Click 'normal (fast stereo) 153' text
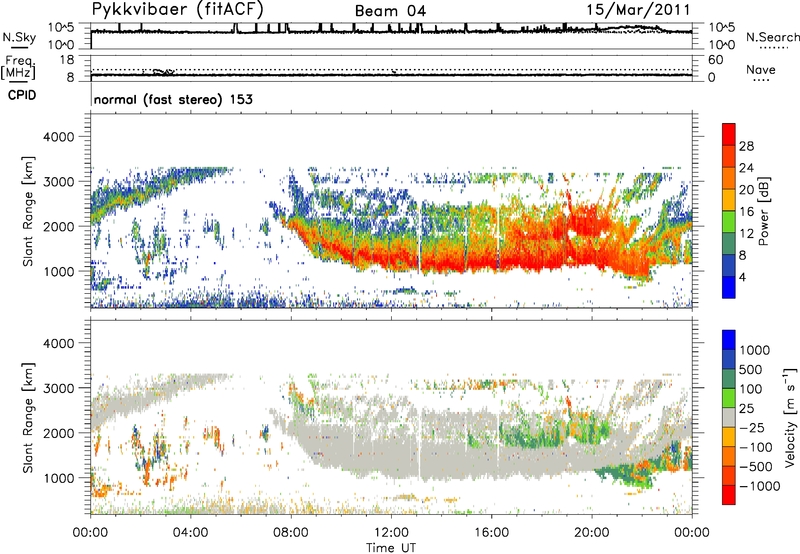 pyautogui.click(x=173, y=99)
